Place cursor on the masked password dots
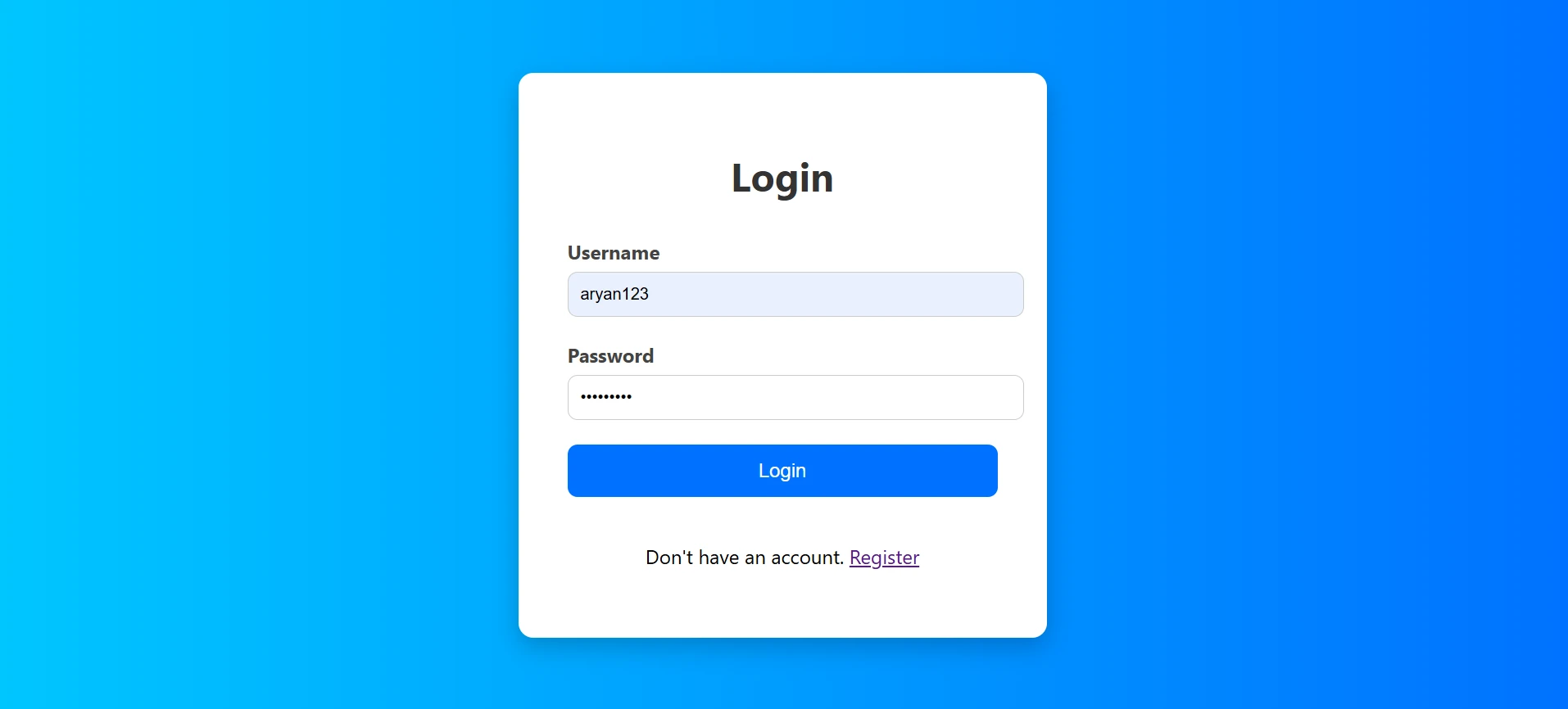Screen dimensions: 1568x709 click(606, 397)
